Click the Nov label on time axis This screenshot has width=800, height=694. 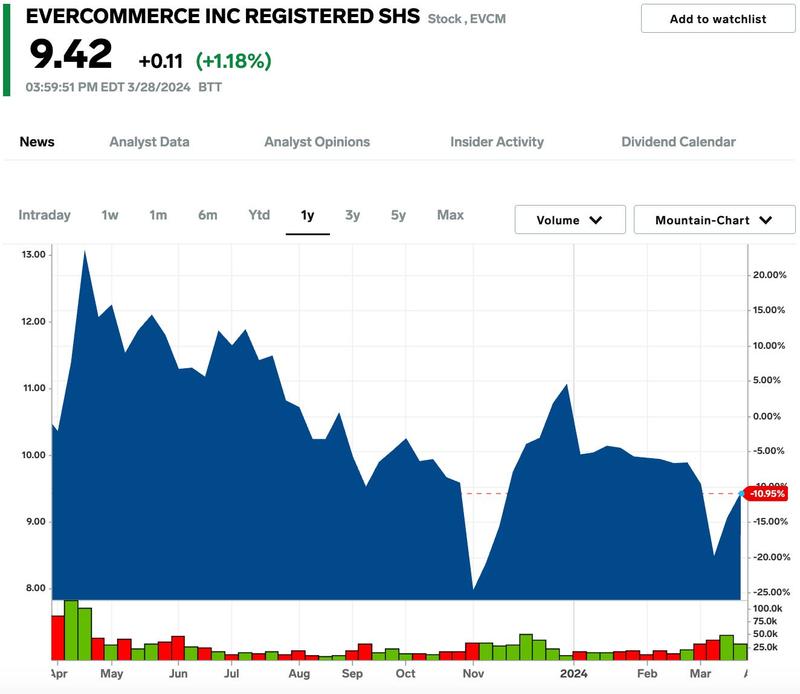click(x=473, y=674)
